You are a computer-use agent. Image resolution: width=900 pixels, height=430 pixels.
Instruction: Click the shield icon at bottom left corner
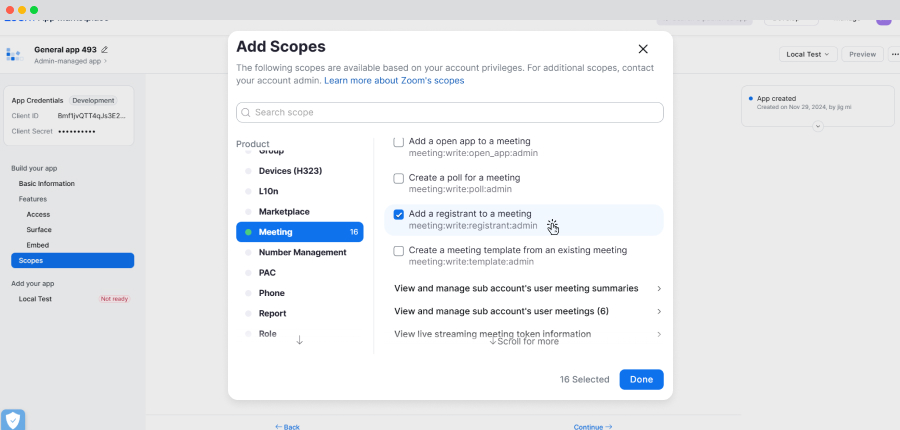tap(13, 420)
